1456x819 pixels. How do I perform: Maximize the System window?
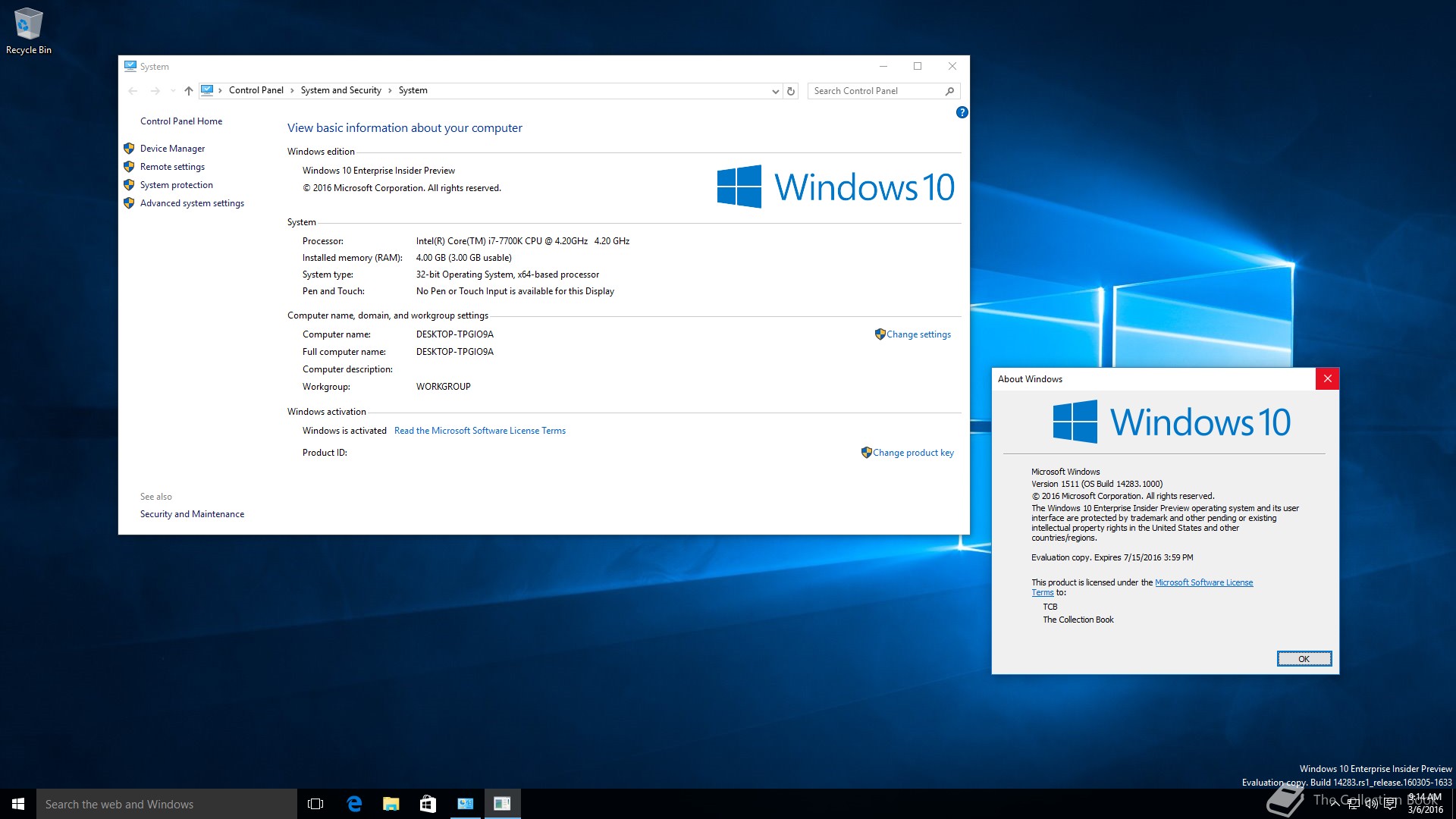[x=918, y=66]
